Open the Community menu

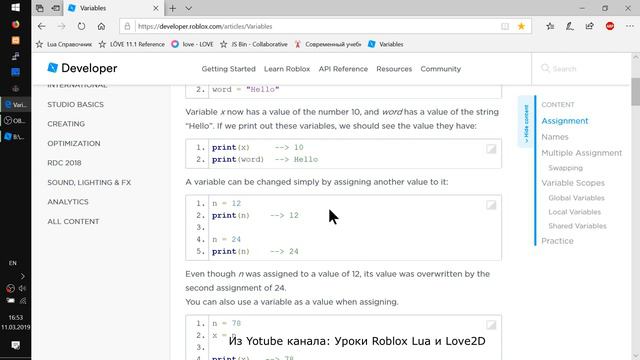[440, 69]
